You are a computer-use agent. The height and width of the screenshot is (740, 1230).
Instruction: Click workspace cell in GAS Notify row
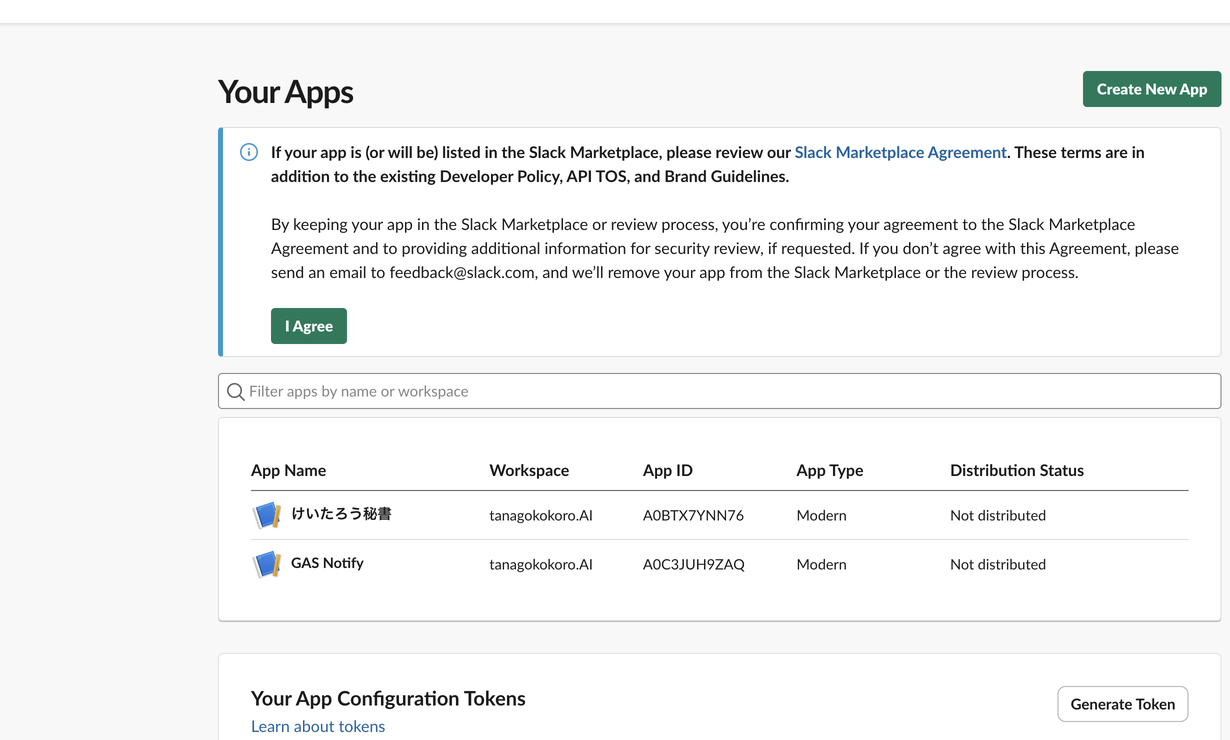[541, 564]
